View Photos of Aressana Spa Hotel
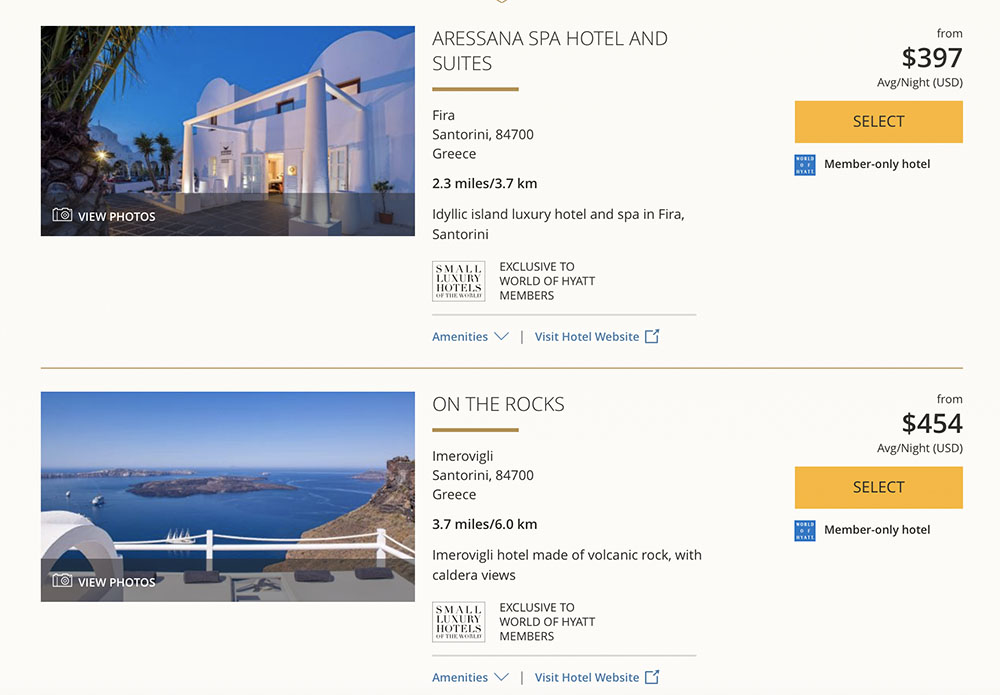This screenshot has width=1000, height=695. (104, 216)
